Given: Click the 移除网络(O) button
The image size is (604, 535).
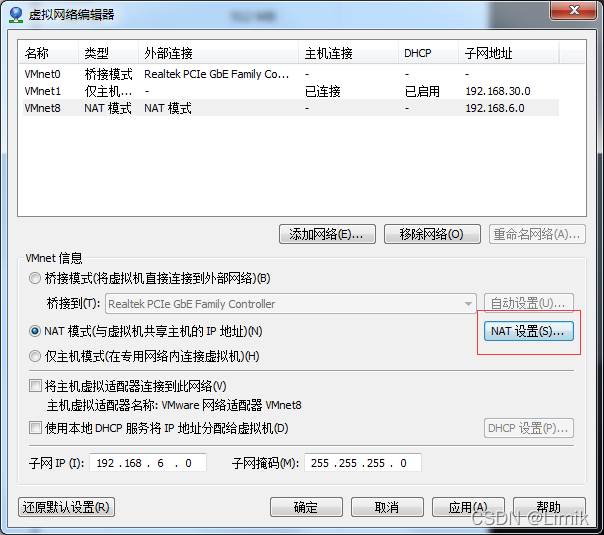Looking at the screenshot, I should (432, 234).
